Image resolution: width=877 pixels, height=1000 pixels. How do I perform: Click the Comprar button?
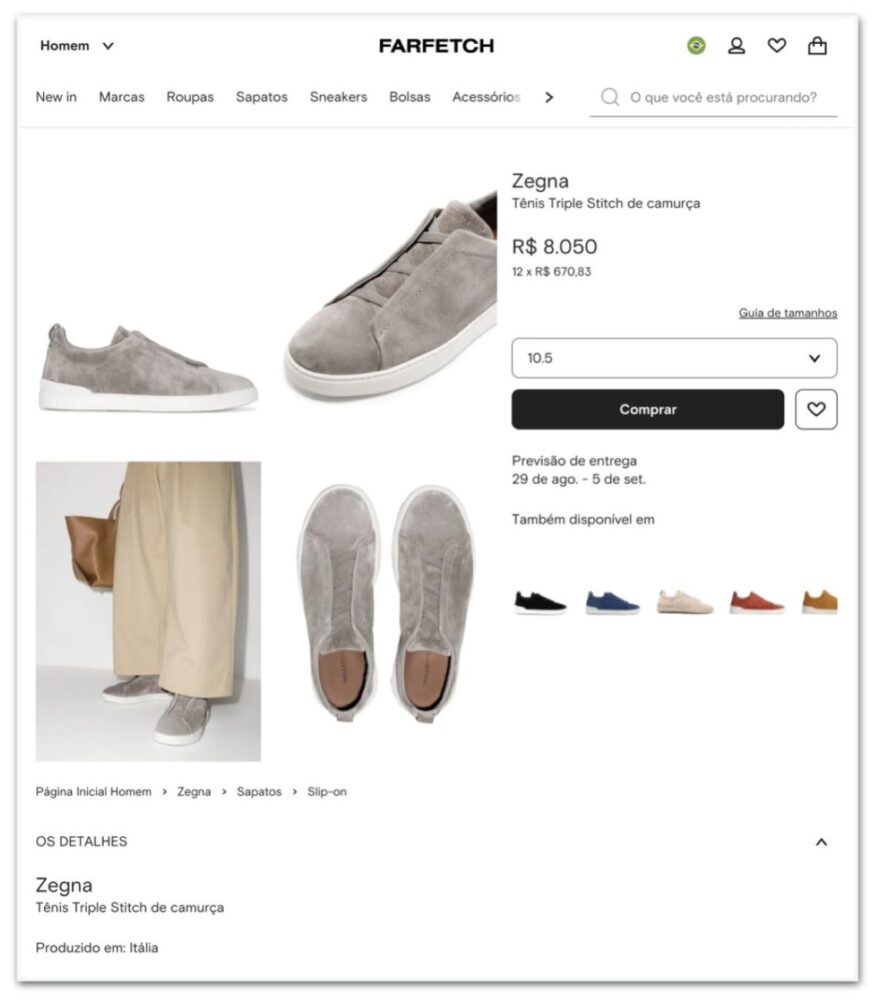[x=647, y=409]
